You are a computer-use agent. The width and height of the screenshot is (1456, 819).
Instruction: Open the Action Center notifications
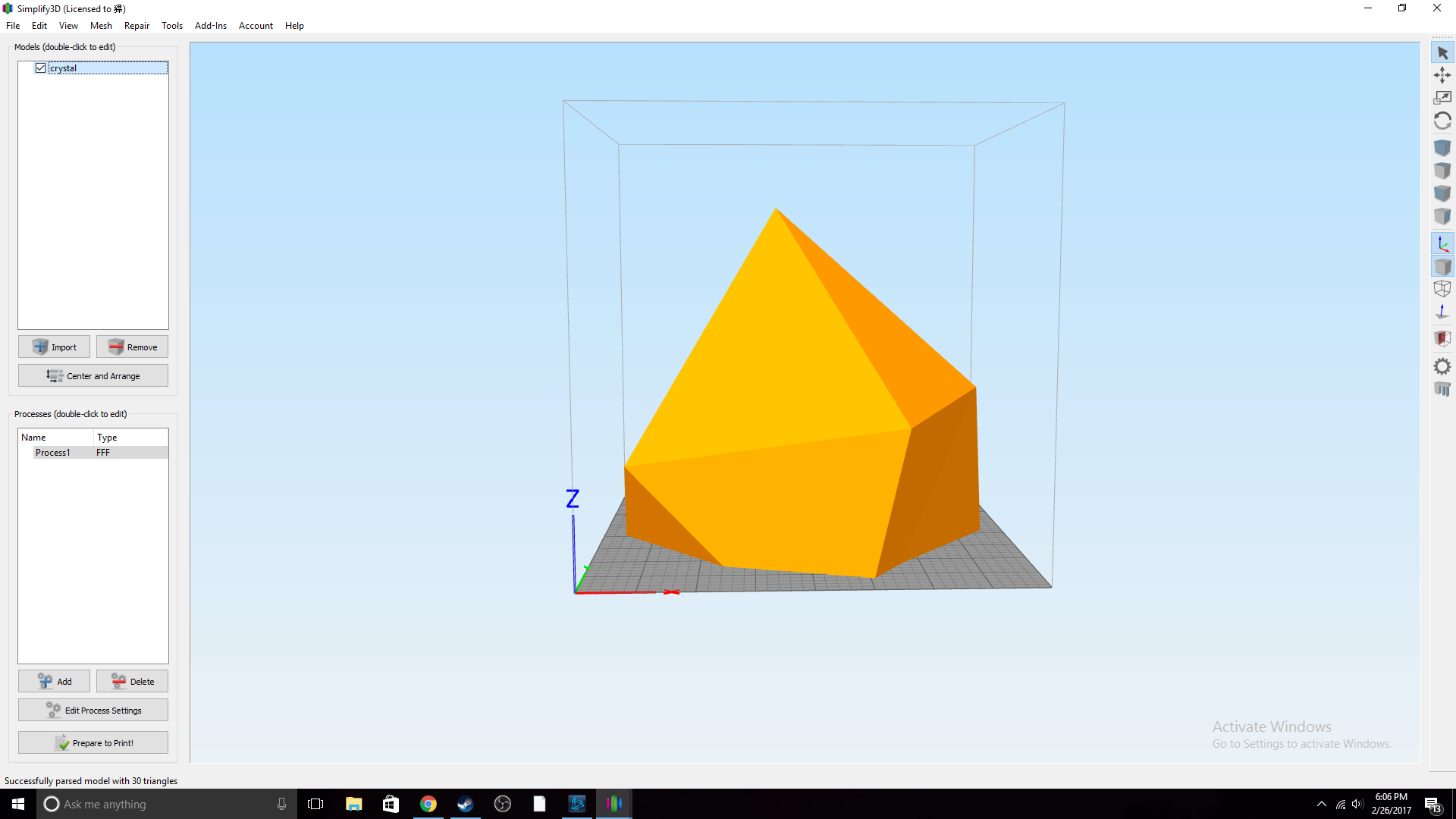pyautogui.click(x=1432, y=804)
